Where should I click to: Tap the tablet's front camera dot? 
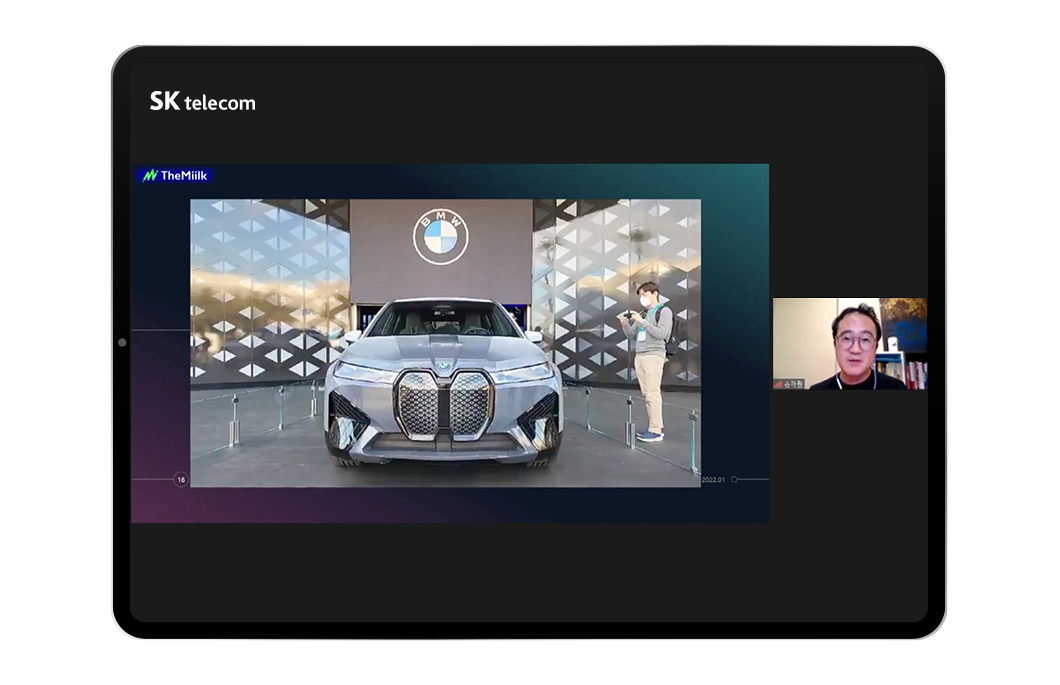(x=122, y=342)
